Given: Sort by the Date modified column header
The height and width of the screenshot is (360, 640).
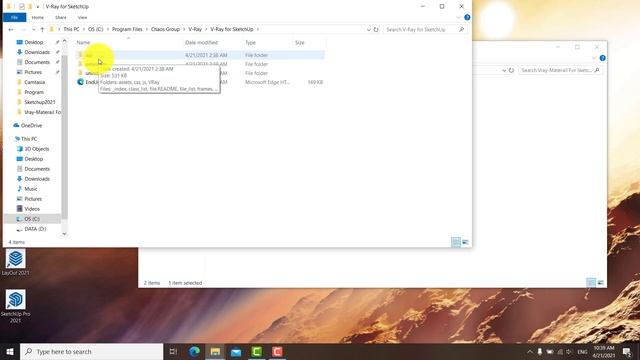Looking at the screenshot, I should [202, 42].
